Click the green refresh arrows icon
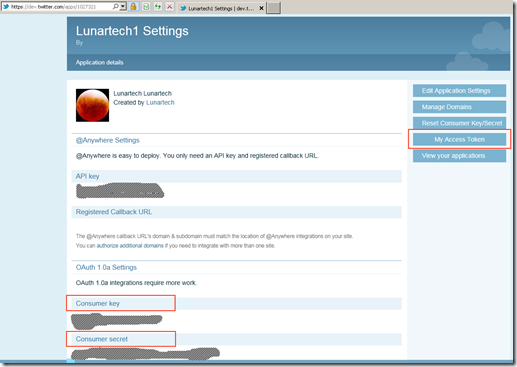517x367 pixels. [x=158, y=6]
